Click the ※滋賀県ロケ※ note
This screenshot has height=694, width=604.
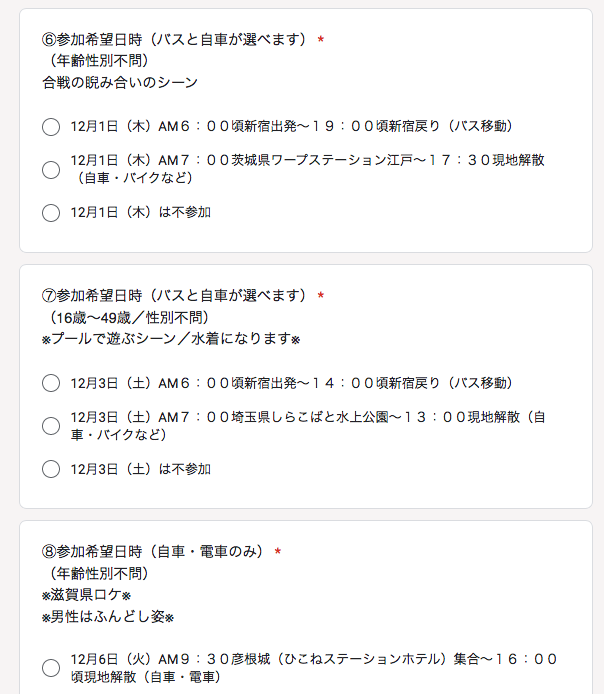point(87,595)
